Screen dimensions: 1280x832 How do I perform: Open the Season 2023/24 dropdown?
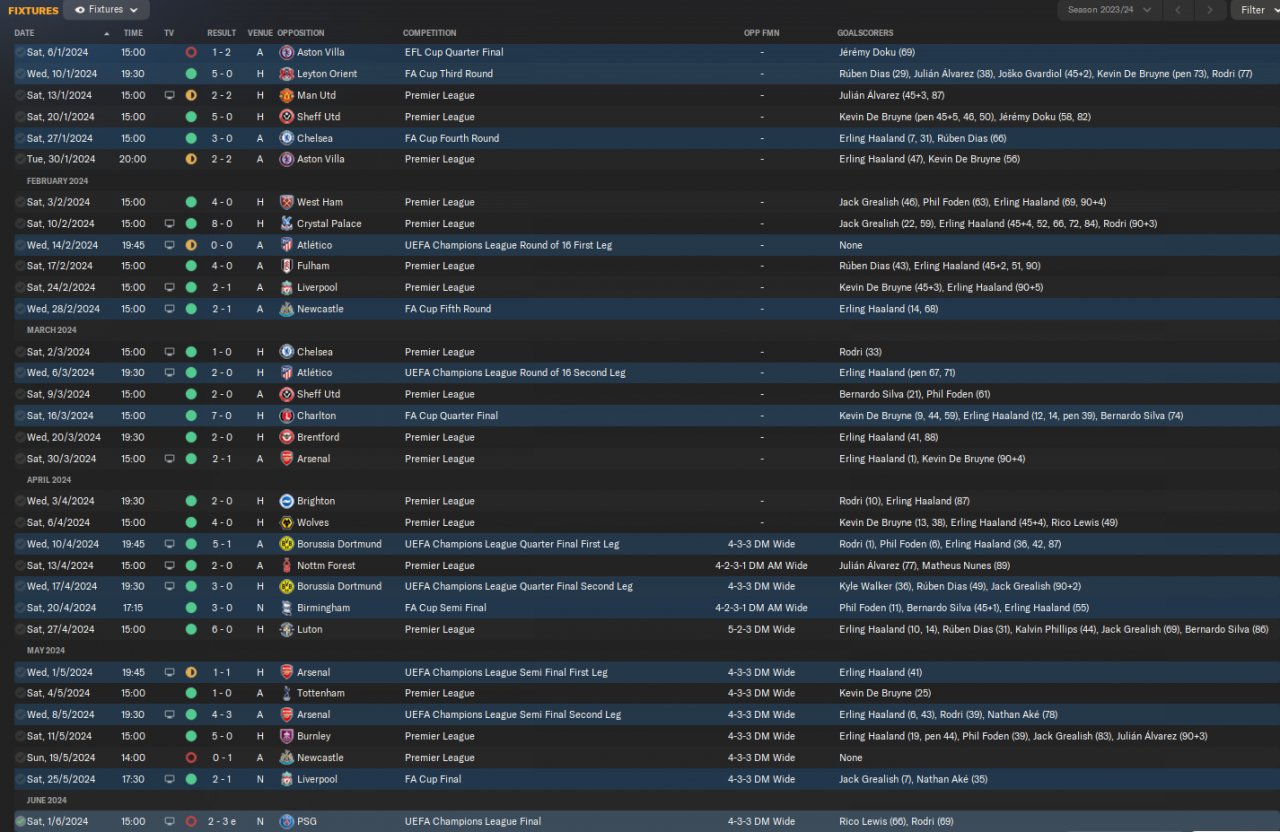[x=1109, y=10]
